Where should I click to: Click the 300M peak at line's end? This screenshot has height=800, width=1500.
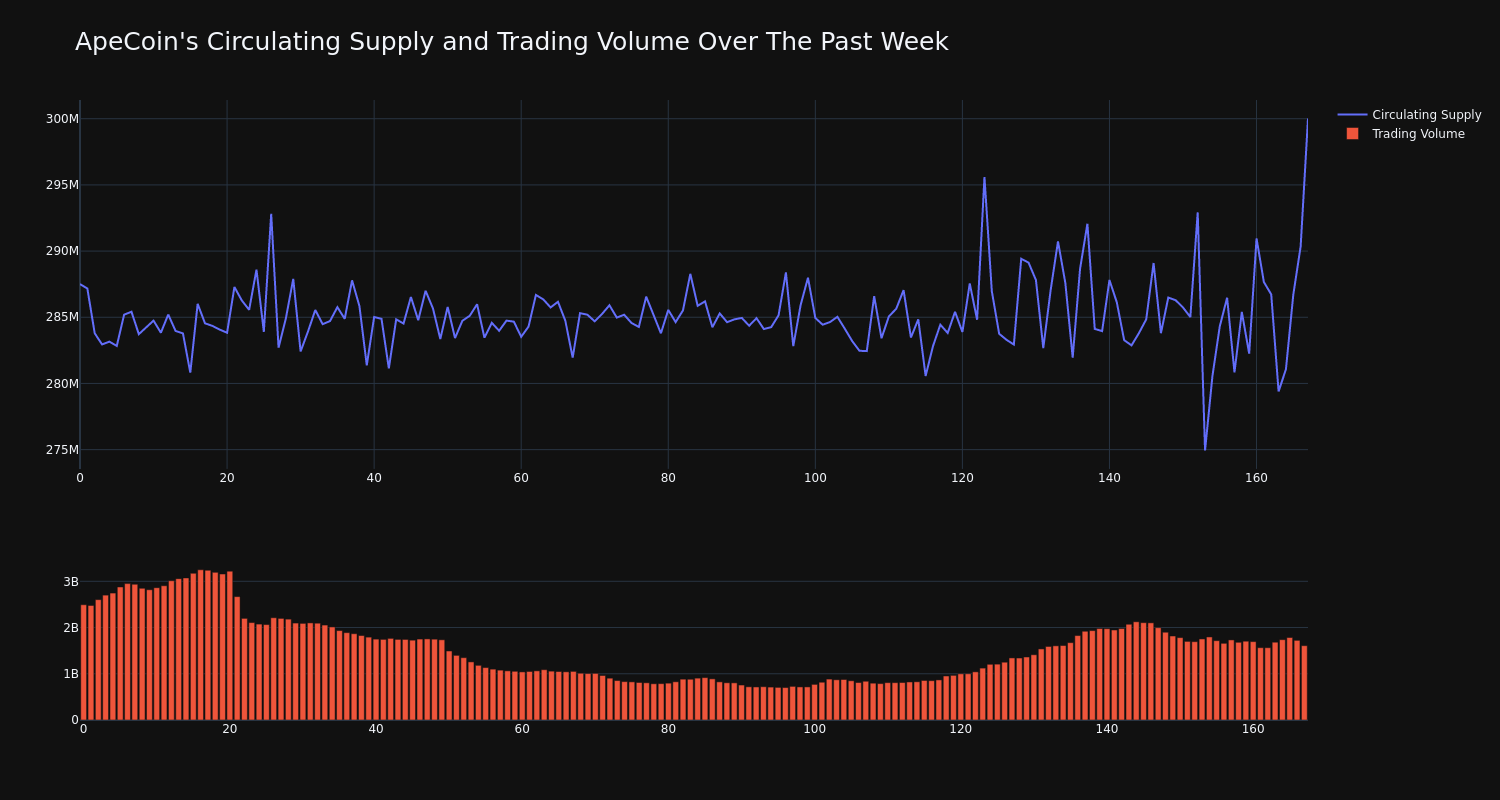pos(1307,120)
